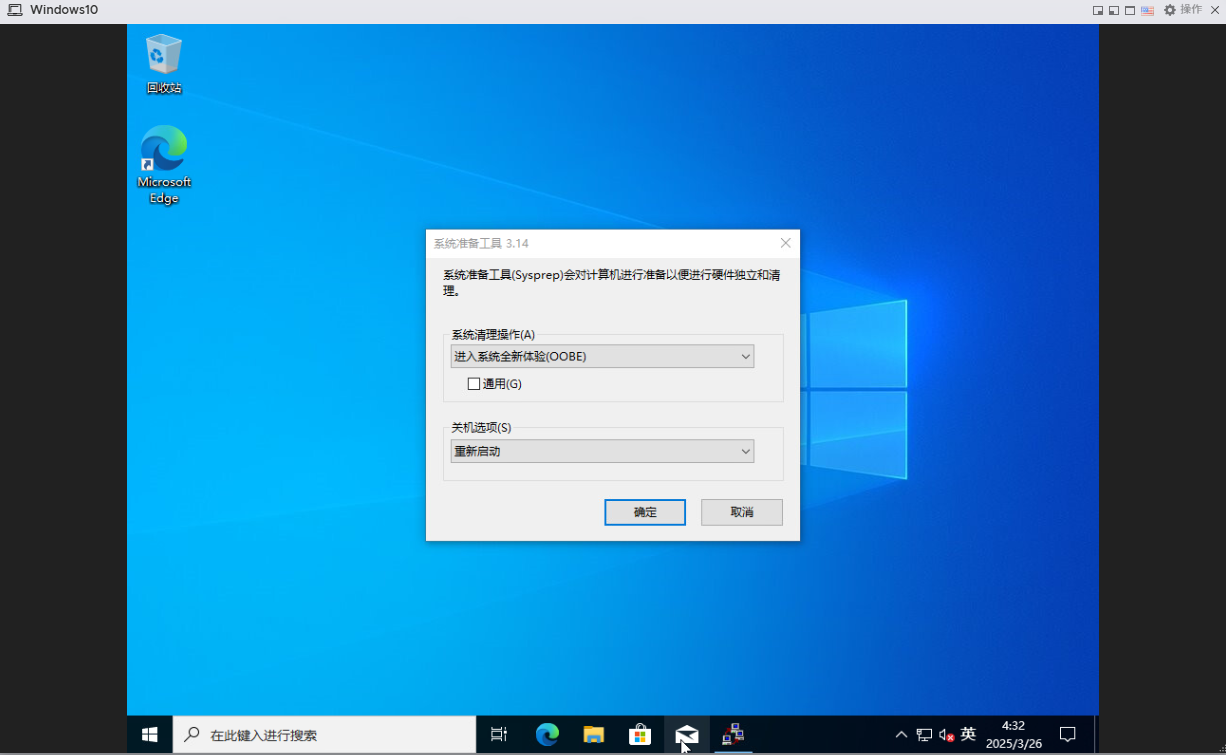Open the network status tray icon
The height and width of the screenshot is (755, 1226).
924,735
